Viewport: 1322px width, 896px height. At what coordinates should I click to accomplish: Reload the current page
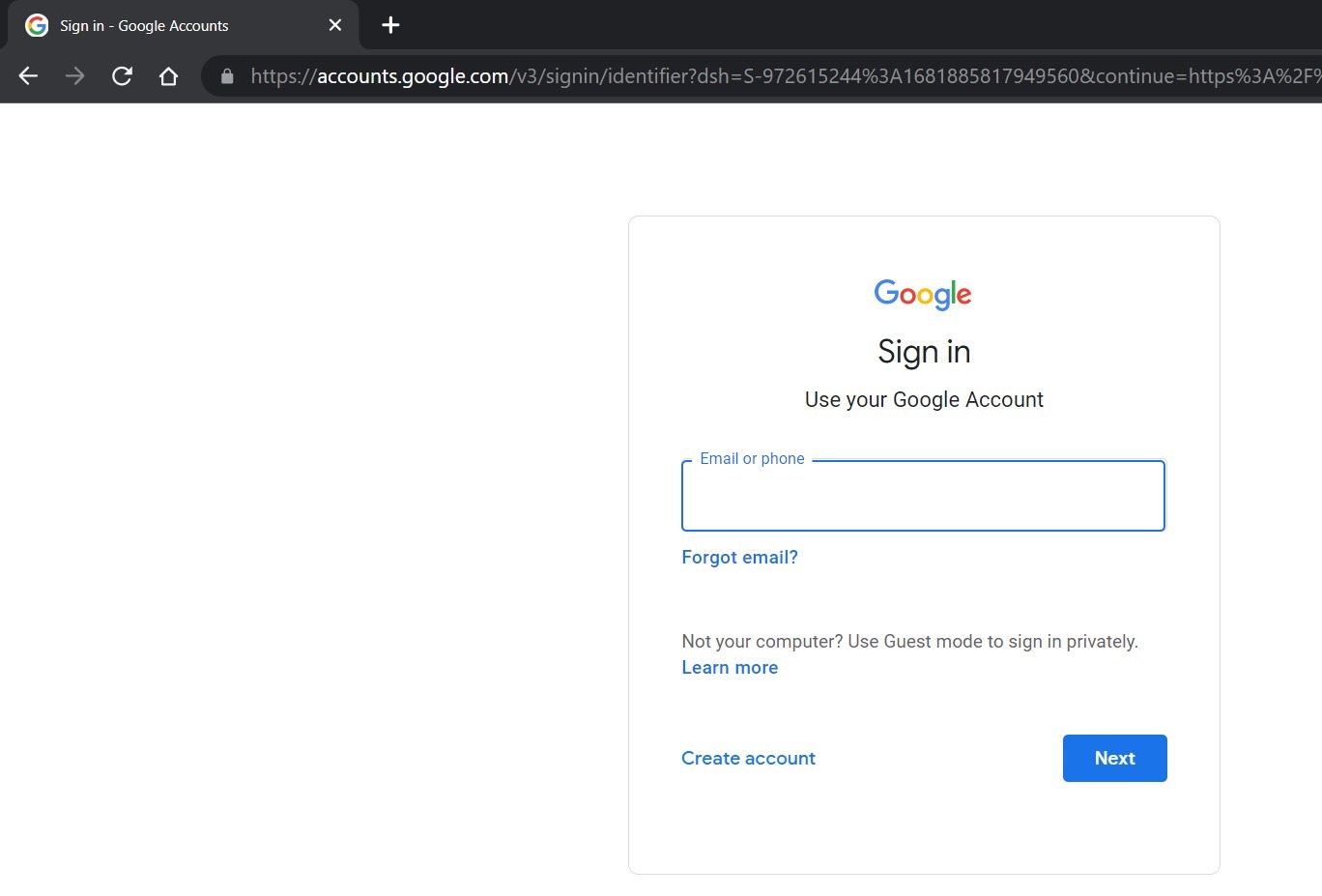click(122, 75)
